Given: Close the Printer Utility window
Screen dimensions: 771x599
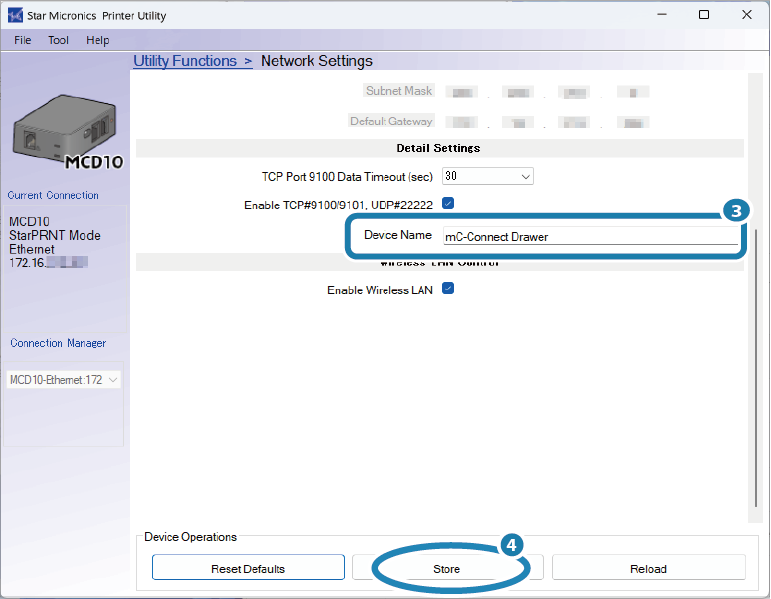Looking at the screenshot, I should (x=748, y=16).
